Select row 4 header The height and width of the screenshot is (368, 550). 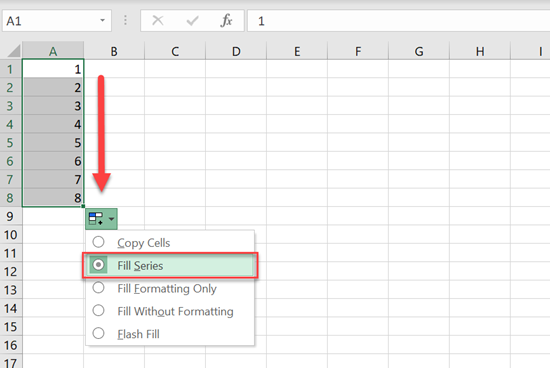tap(11, 124)
